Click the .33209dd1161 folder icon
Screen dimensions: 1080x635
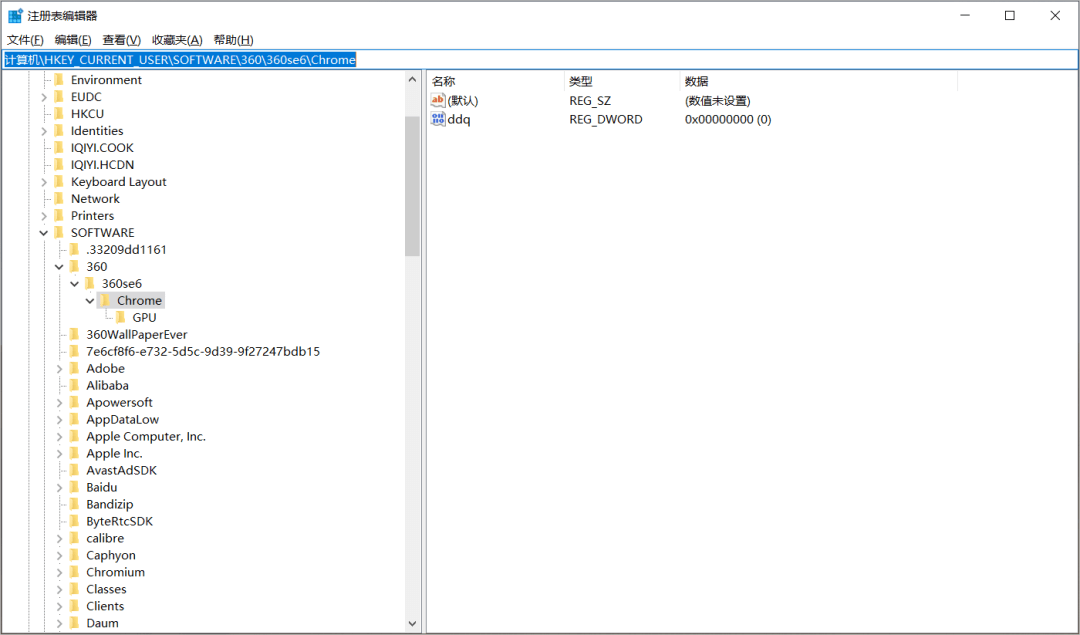74,250
